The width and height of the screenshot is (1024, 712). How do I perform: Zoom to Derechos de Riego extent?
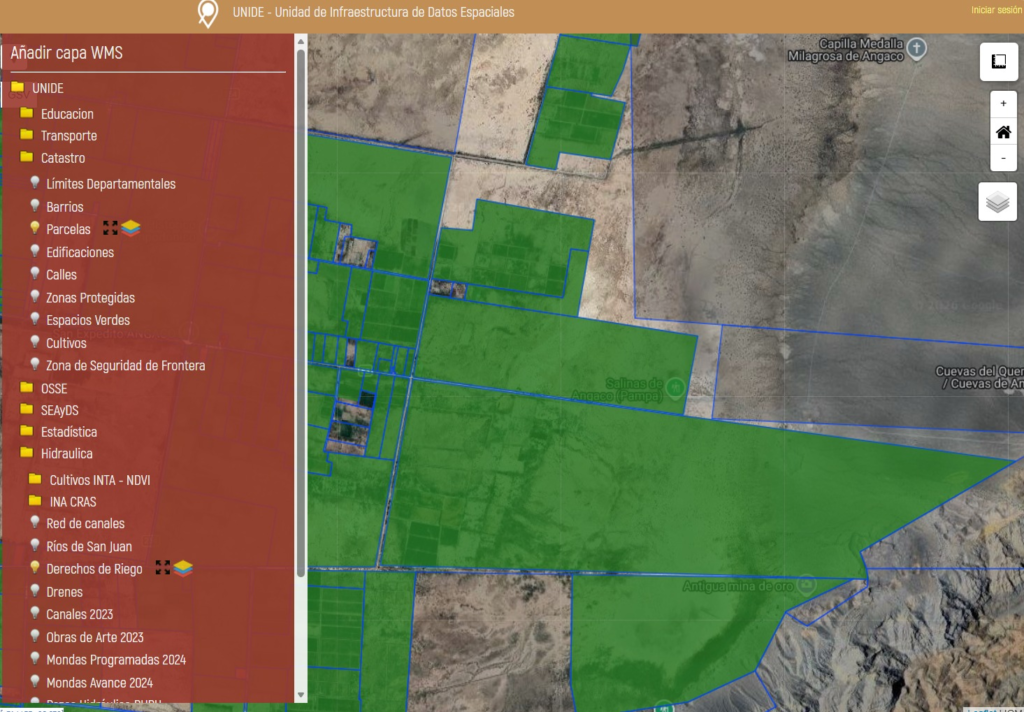[x=163, y=568]
